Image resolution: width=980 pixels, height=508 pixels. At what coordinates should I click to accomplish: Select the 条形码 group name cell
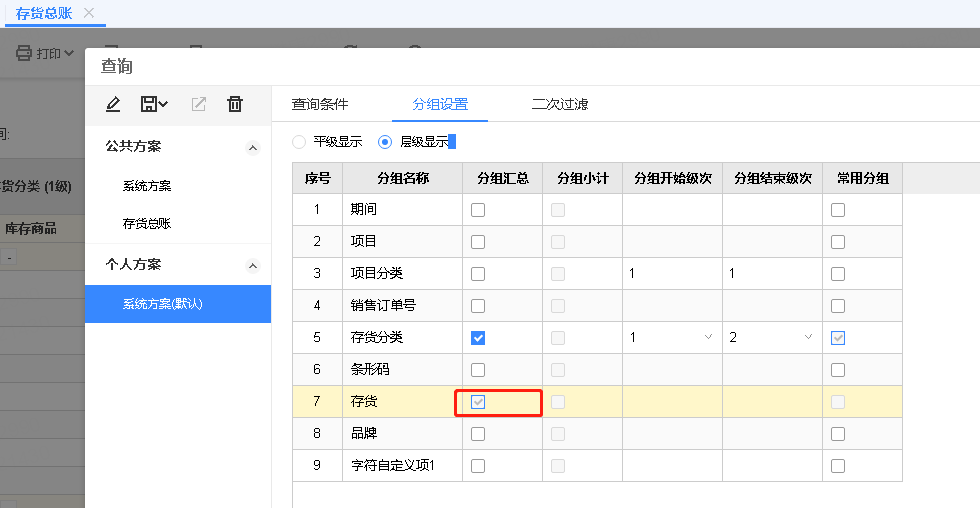(402, 369)
